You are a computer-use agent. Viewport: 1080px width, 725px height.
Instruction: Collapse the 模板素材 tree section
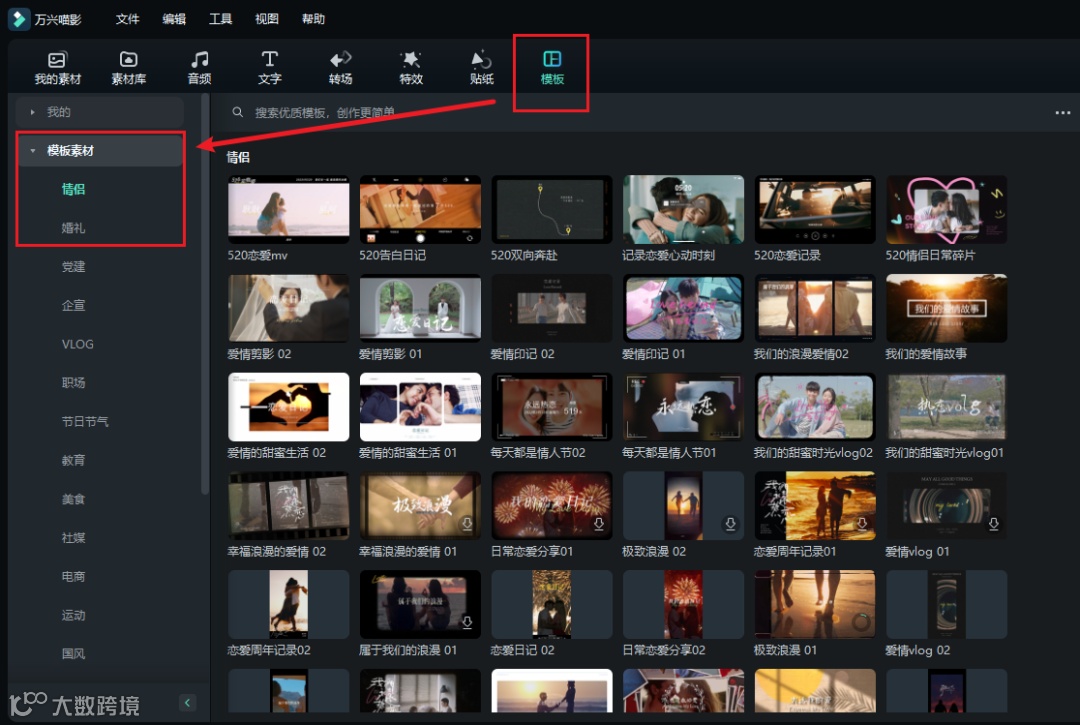pos(32,150)
